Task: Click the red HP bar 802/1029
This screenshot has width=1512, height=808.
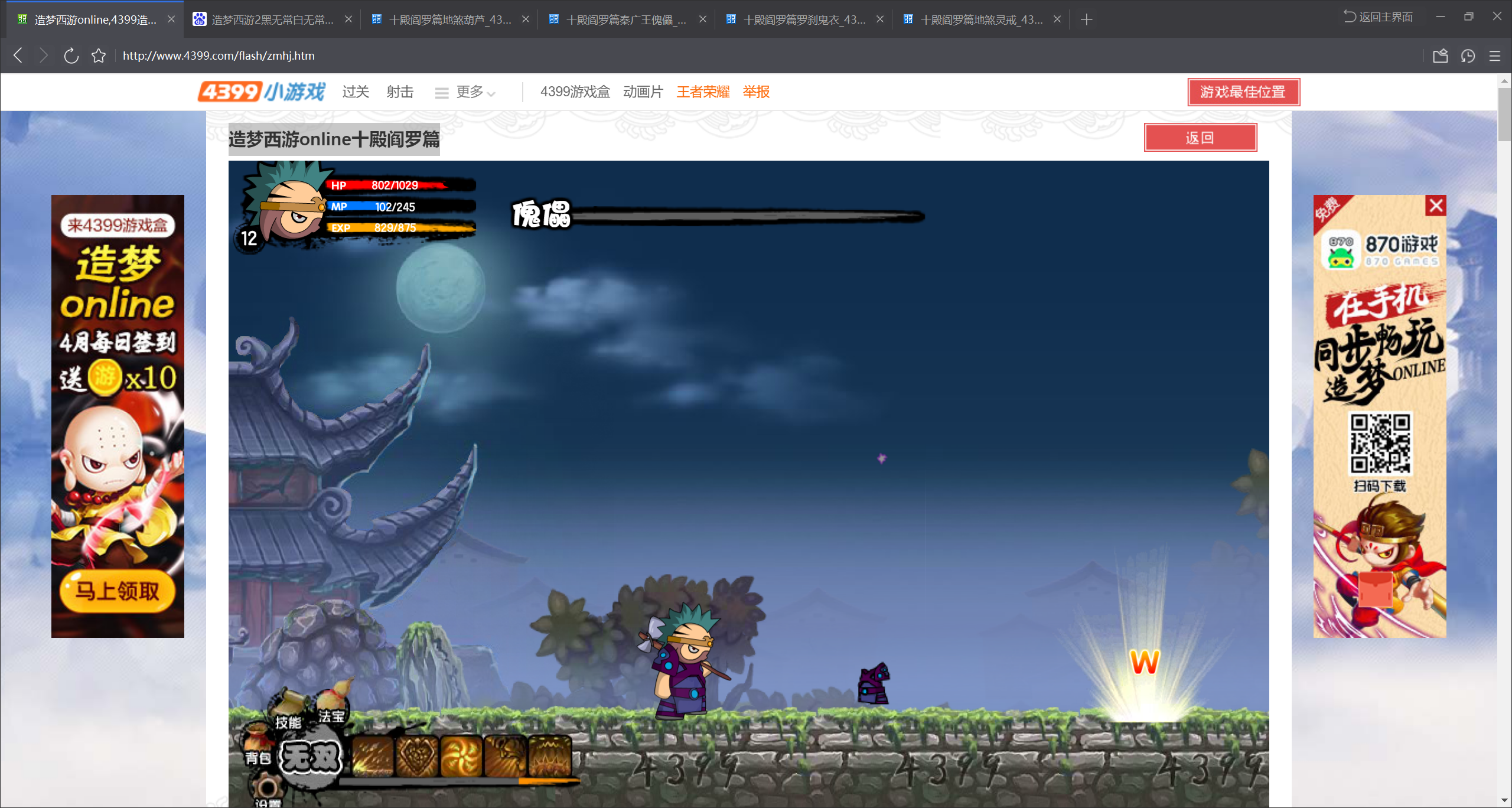Action: pos(400,185)
